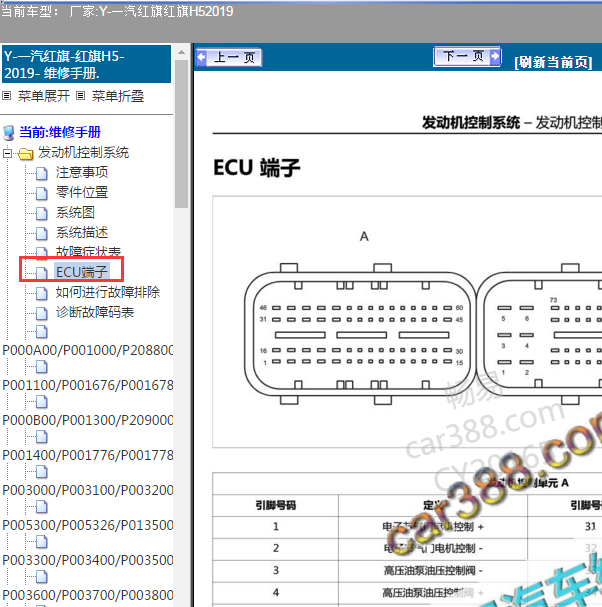
Task: Open the 故障症状表 page
Action: [x=88, y=252]
